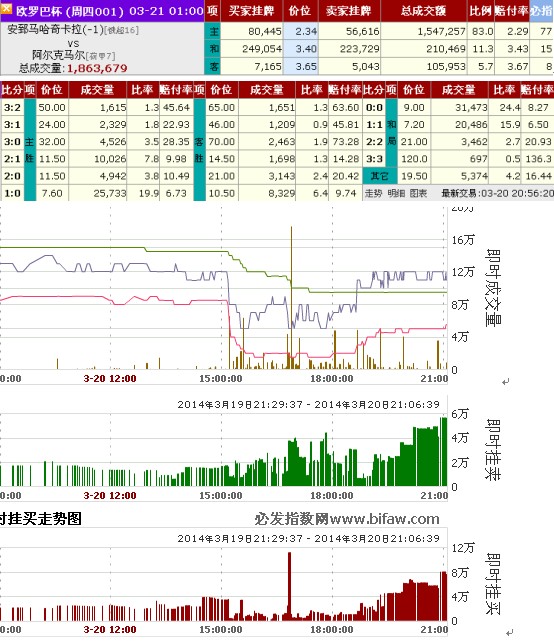Click the 总成交额 column header
This screenshot has width=554, height=641.
424,11
